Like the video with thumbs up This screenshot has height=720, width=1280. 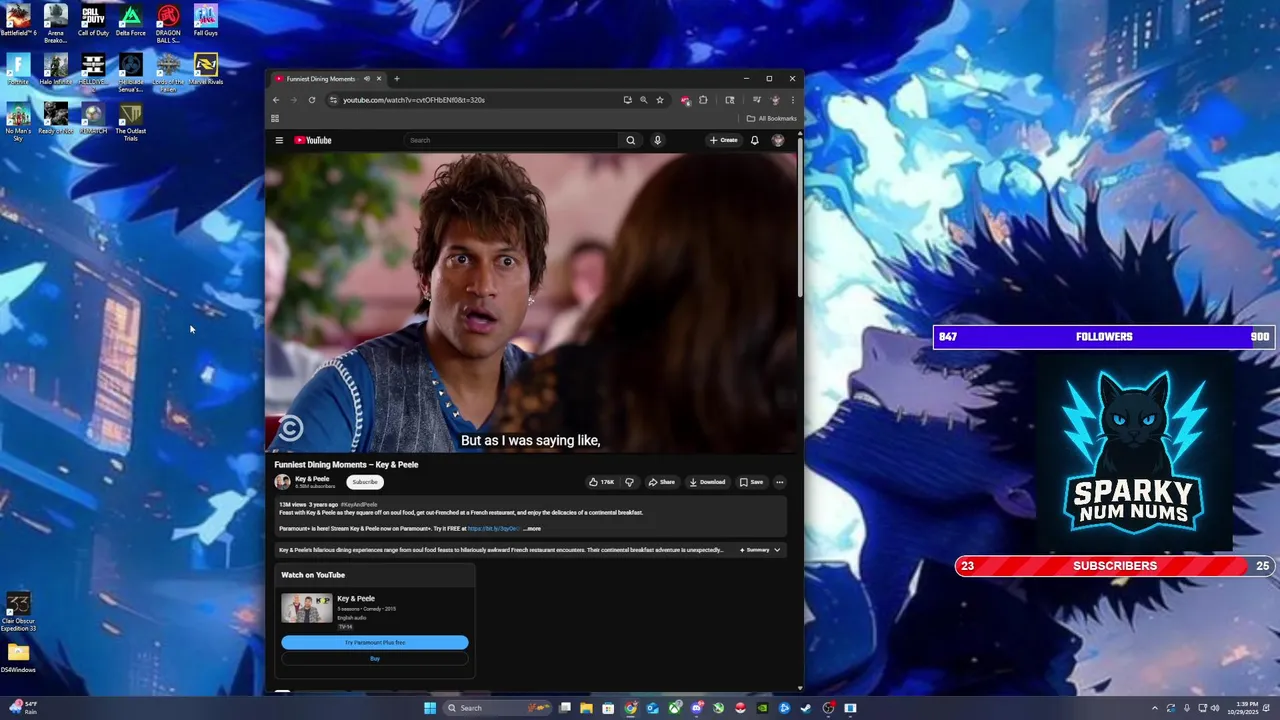pos(602,482)
